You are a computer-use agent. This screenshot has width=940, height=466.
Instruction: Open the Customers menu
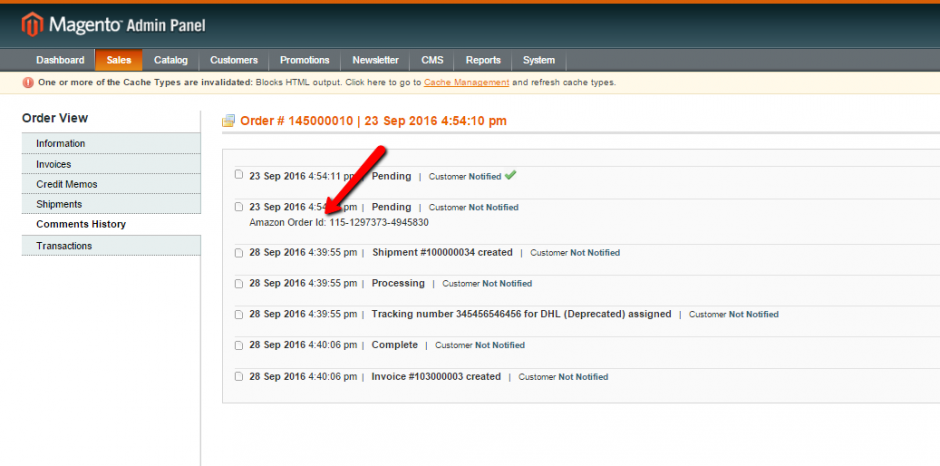[234, 60]
